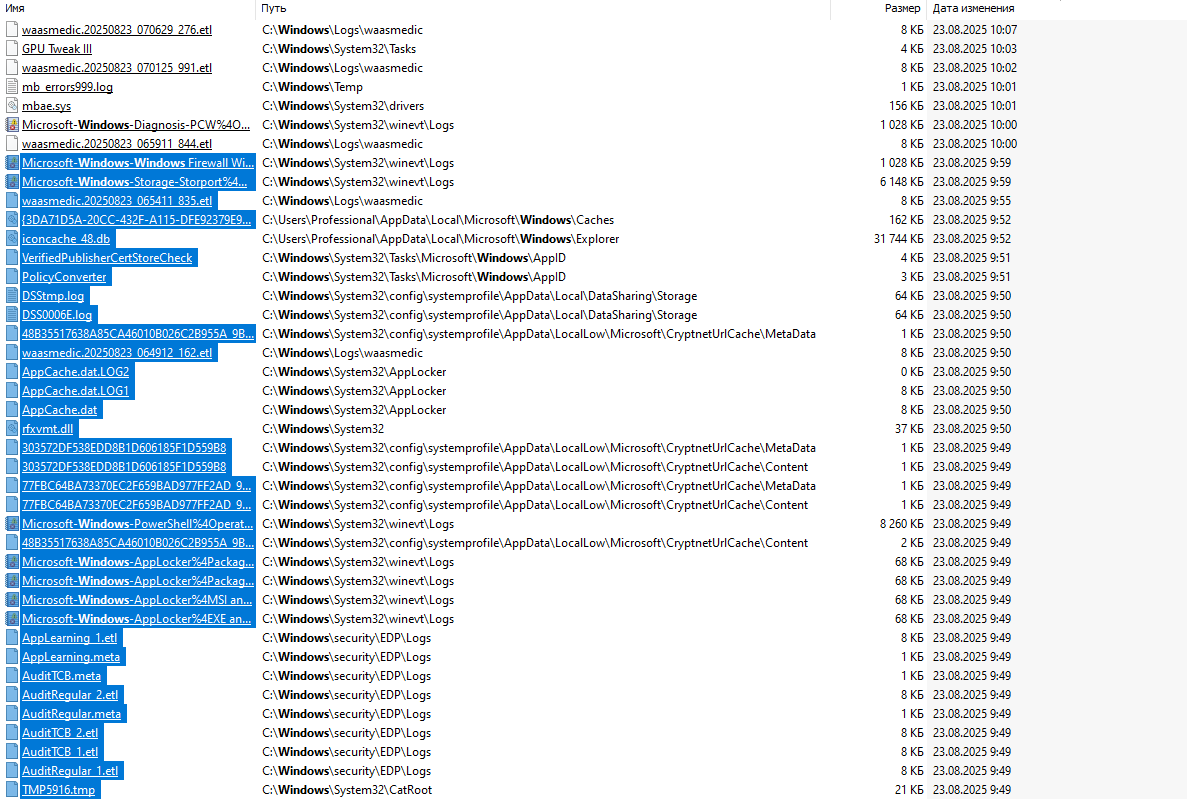Image resolution: width=1187 pixels, height=799 pixels.
Task: Click the Windows Firewall event log icon
Action: click(x=11, y=163)
